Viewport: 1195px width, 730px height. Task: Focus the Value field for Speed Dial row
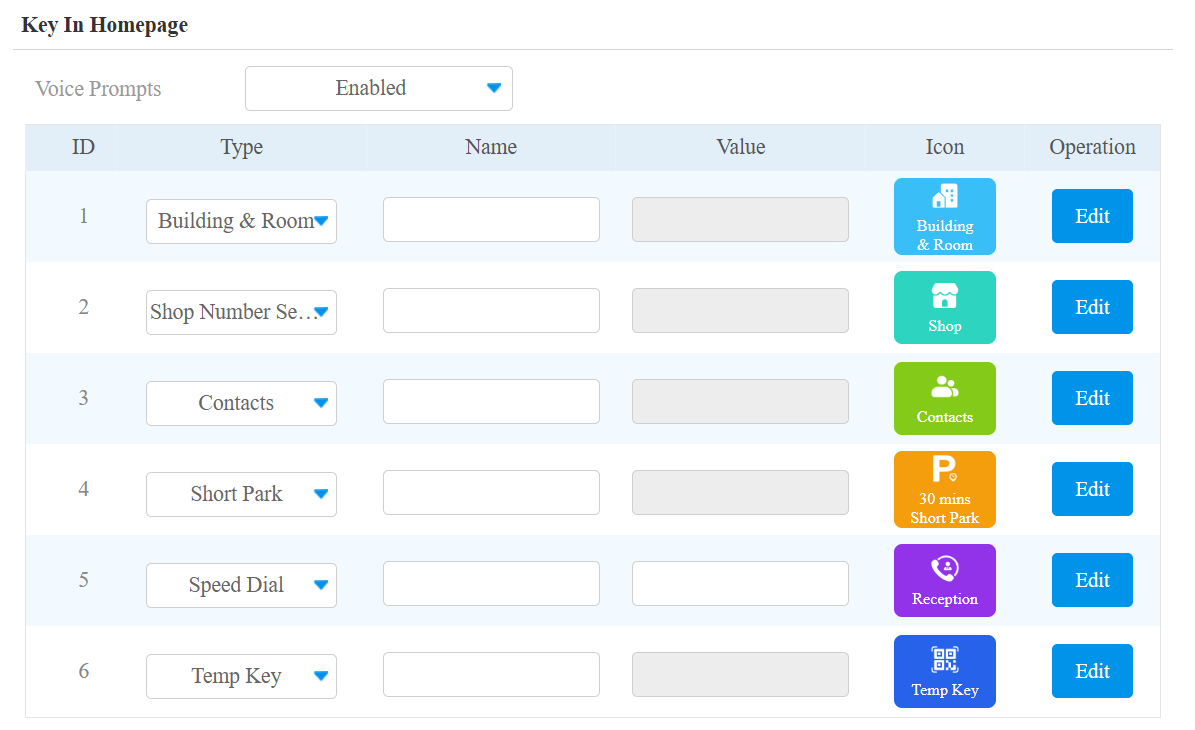(x=740, y=584)
